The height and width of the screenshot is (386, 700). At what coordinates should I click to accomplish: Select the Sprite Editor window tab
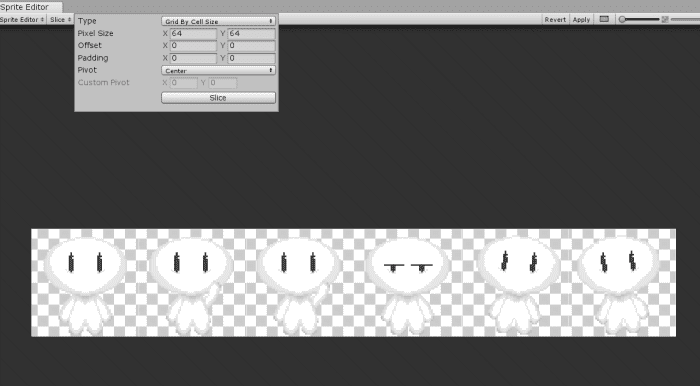(x=30, y=7)
